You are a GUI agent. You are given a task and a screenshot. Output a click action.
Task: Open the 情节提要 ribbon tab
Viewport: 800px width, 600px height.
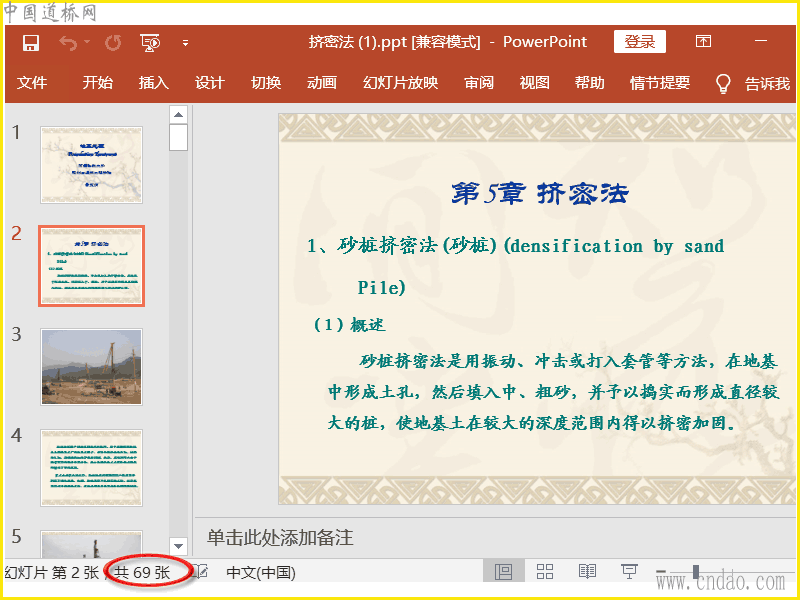[x=660, y=83]
